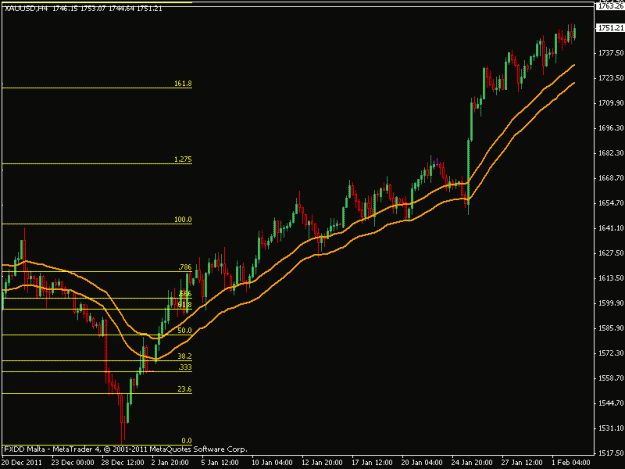Click price axis value 1737.50
The height and width of the screenshot is (469, 625).
tap(611, 53)
